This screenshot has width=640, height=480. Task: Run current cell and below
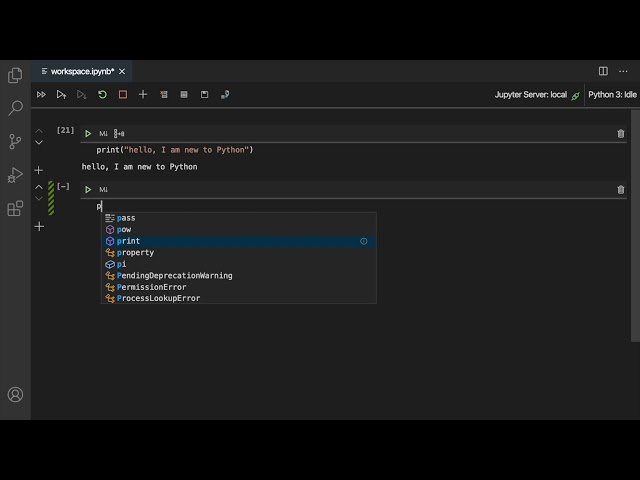pos(82,95)
